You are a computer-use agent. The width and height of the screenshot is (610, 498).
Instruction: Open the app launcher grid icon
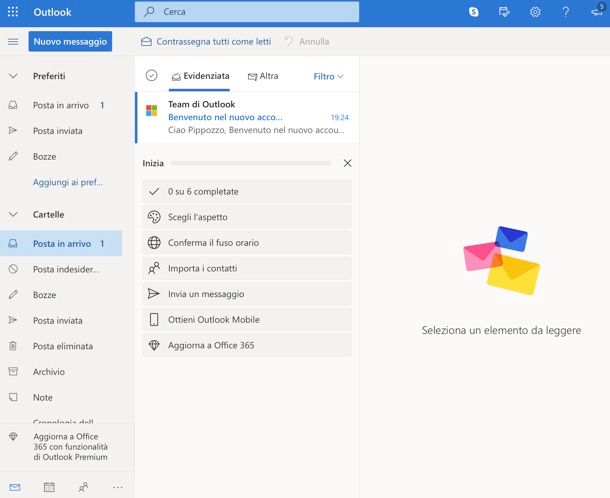coord(13,12)
